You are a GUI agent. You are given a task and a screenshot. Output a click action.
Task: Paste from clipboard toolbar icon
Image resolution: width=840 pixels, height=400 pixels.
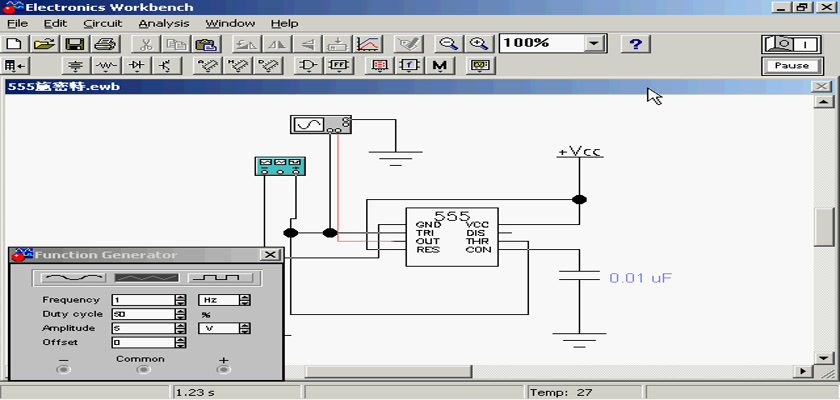pyautogui.click(x=205, y=44)
